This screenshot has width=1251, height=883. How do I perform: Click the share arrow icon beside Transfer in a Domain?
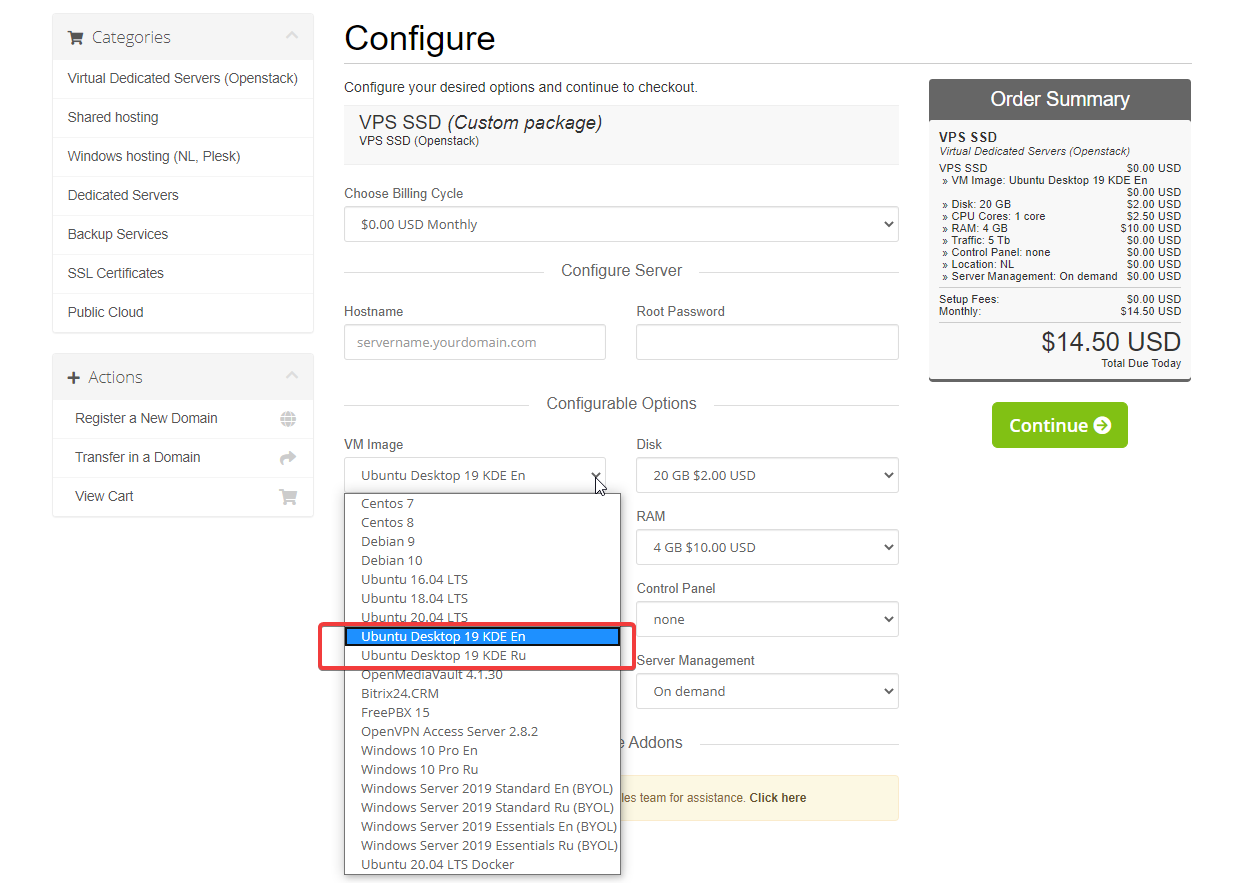click(x=288, y=458)
